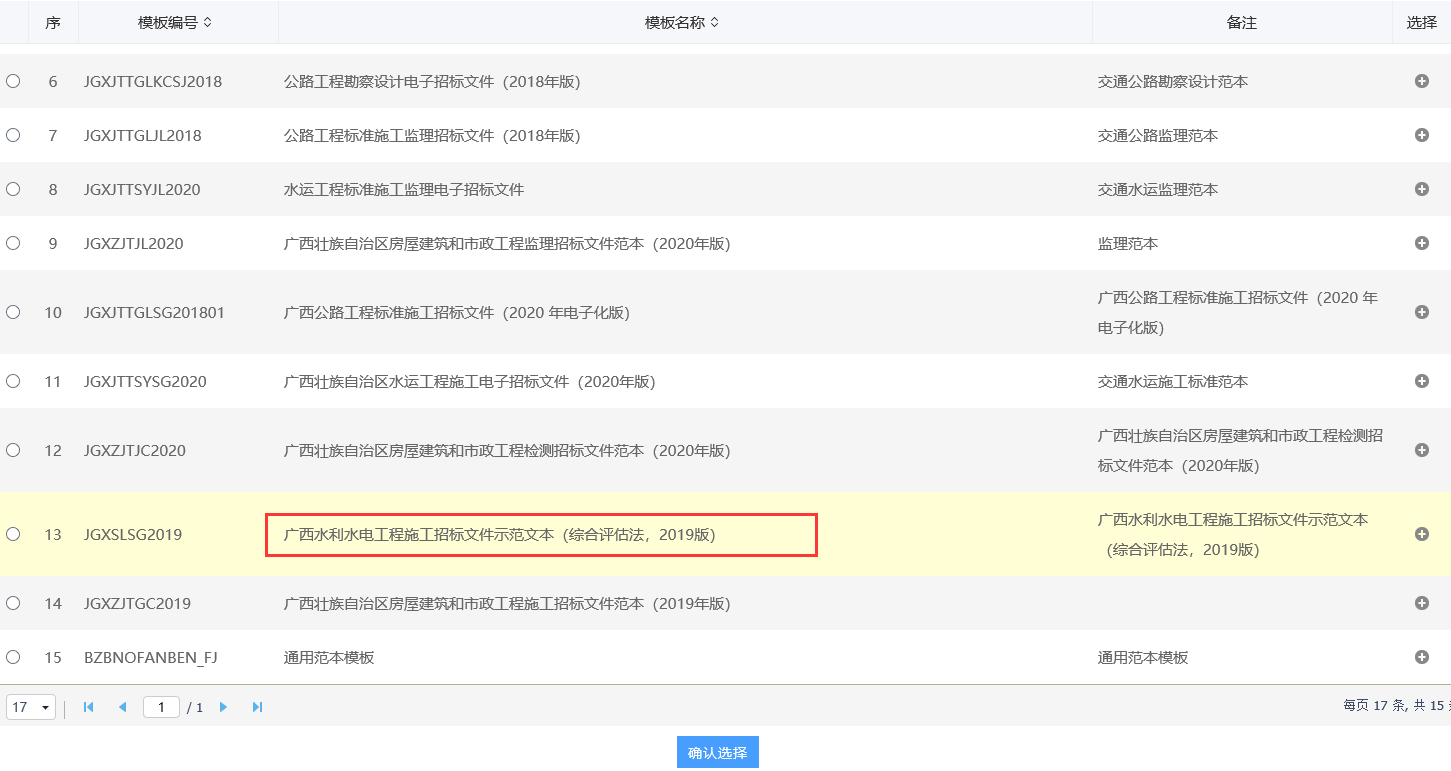Sort by 模板名称 column header
This screenshot has height=771, width=1451.
682,22
